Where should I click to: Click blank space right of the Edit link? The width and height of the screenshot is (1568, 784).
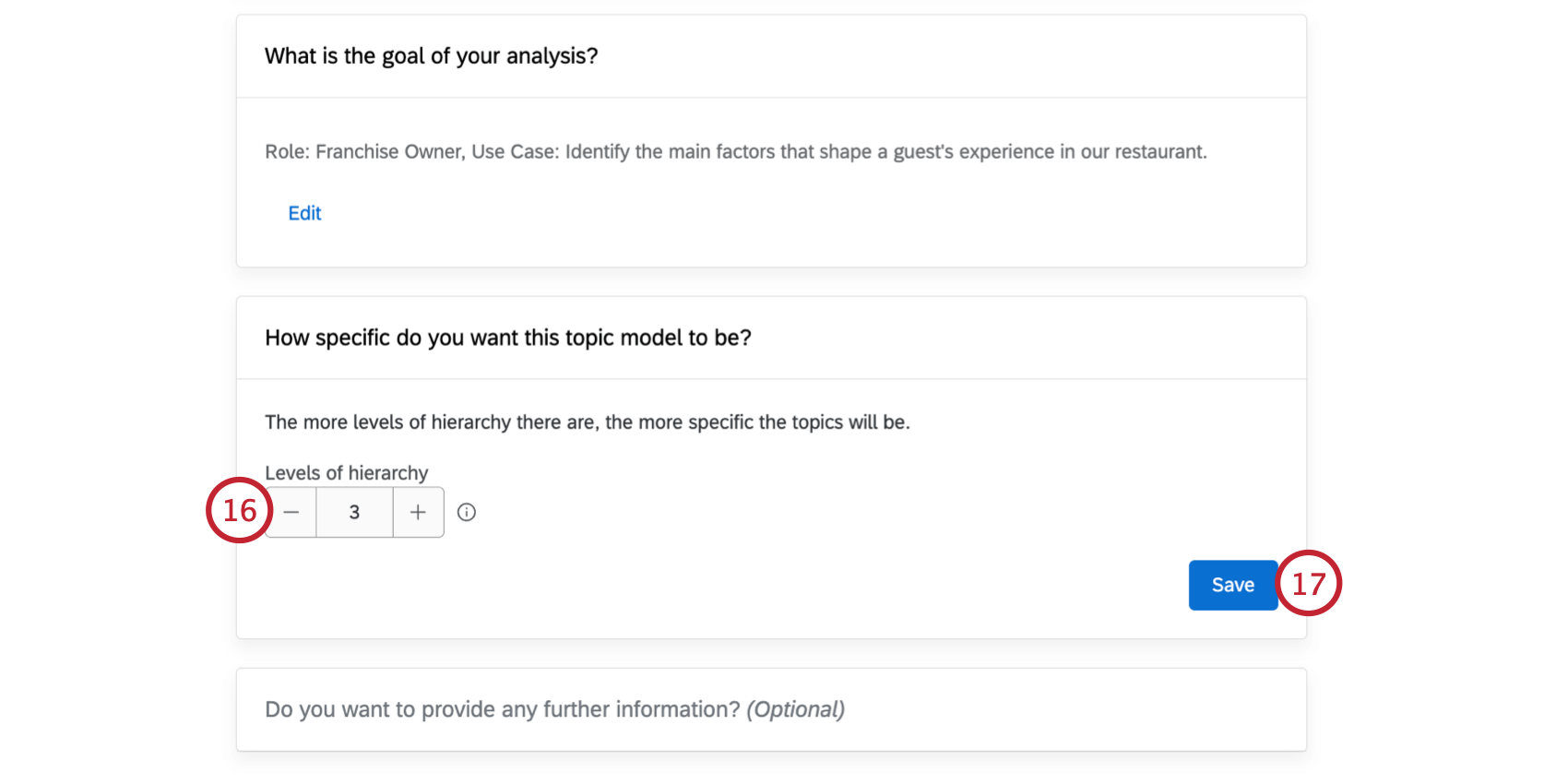pos(738,213)
